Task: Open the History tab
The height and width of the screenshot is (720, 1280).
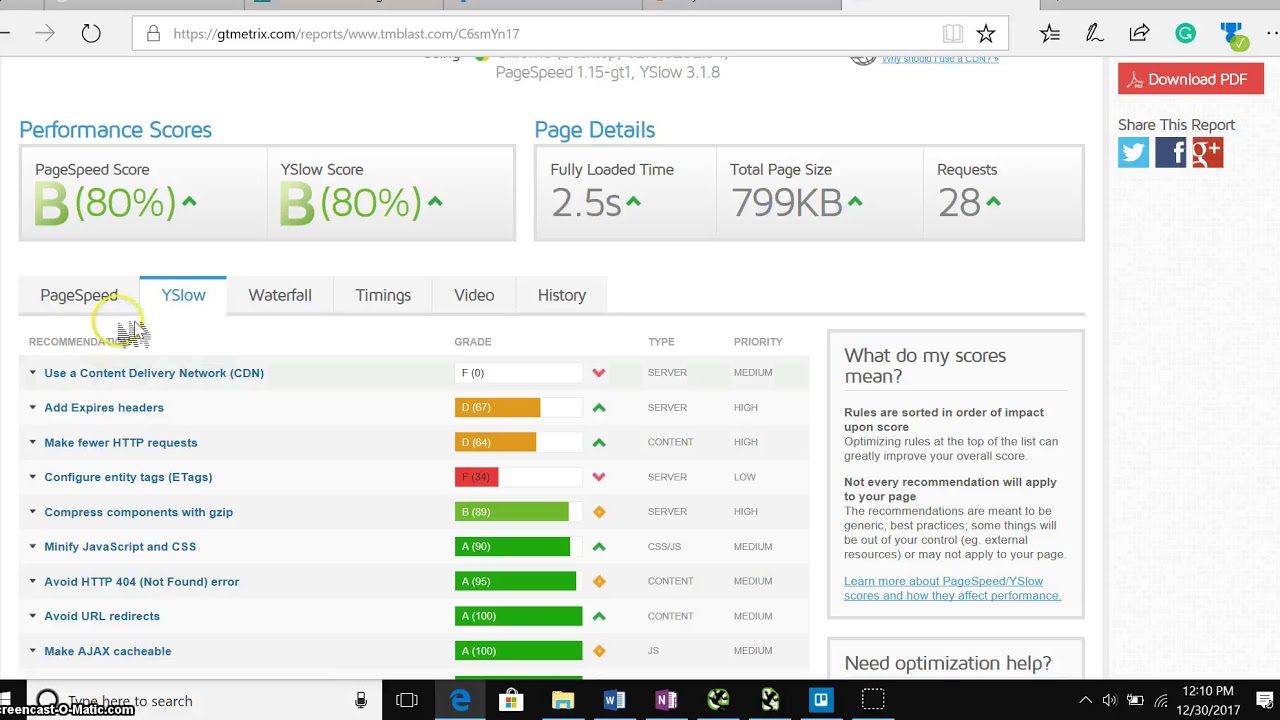Action: pos(562,295)
